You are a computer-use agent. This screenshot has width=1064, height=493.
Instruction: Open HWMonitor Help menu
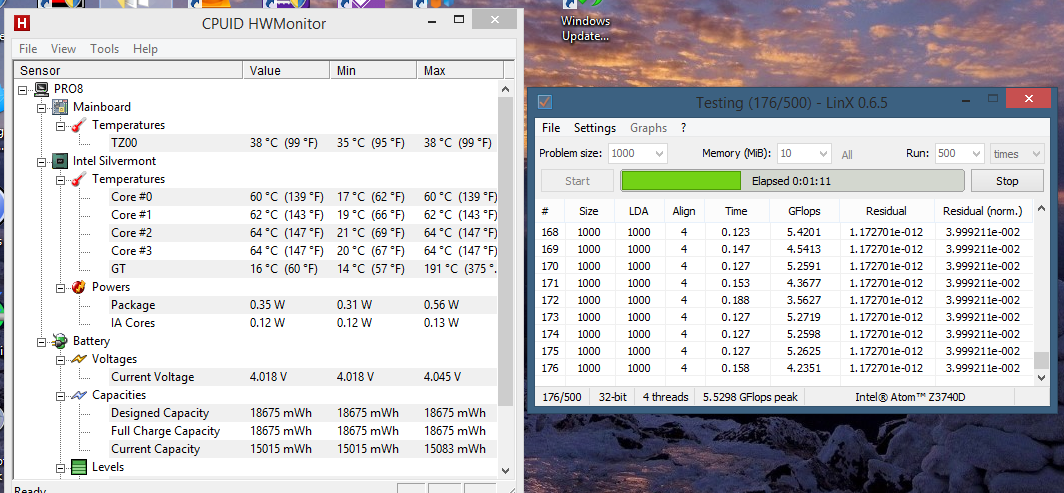tap(145, 49)
